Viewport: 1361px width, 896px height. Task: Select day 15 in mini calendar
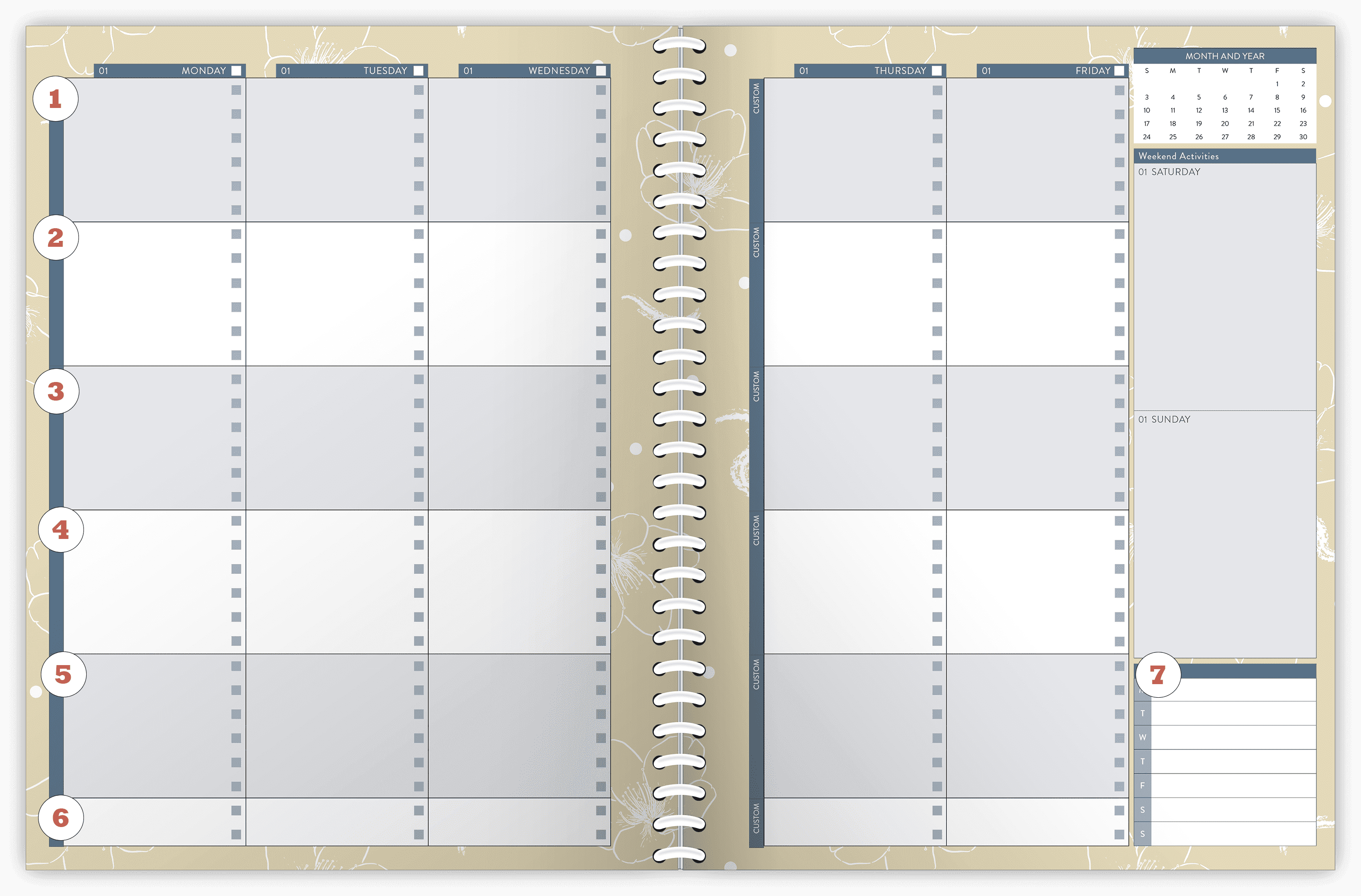click(x=1277, y=110)
